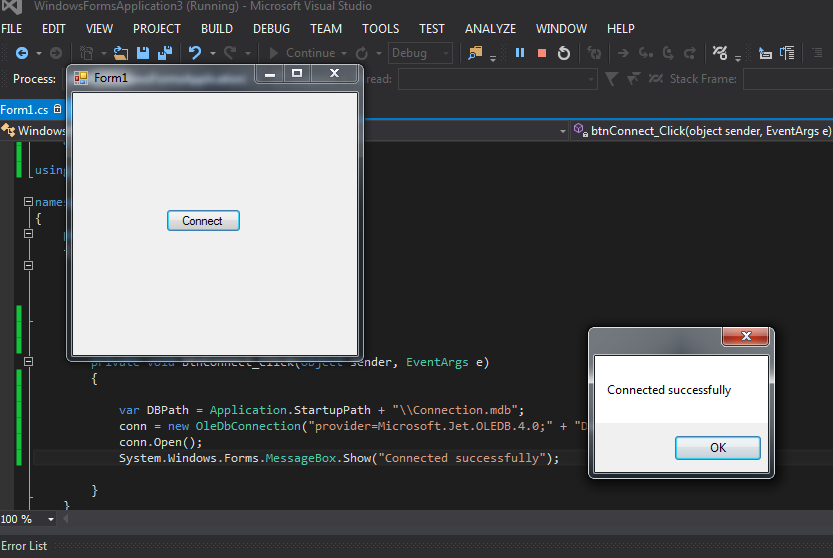Click the Stack Frame input box
Screen dimensions: 833x558
click(x=788, y=79)
